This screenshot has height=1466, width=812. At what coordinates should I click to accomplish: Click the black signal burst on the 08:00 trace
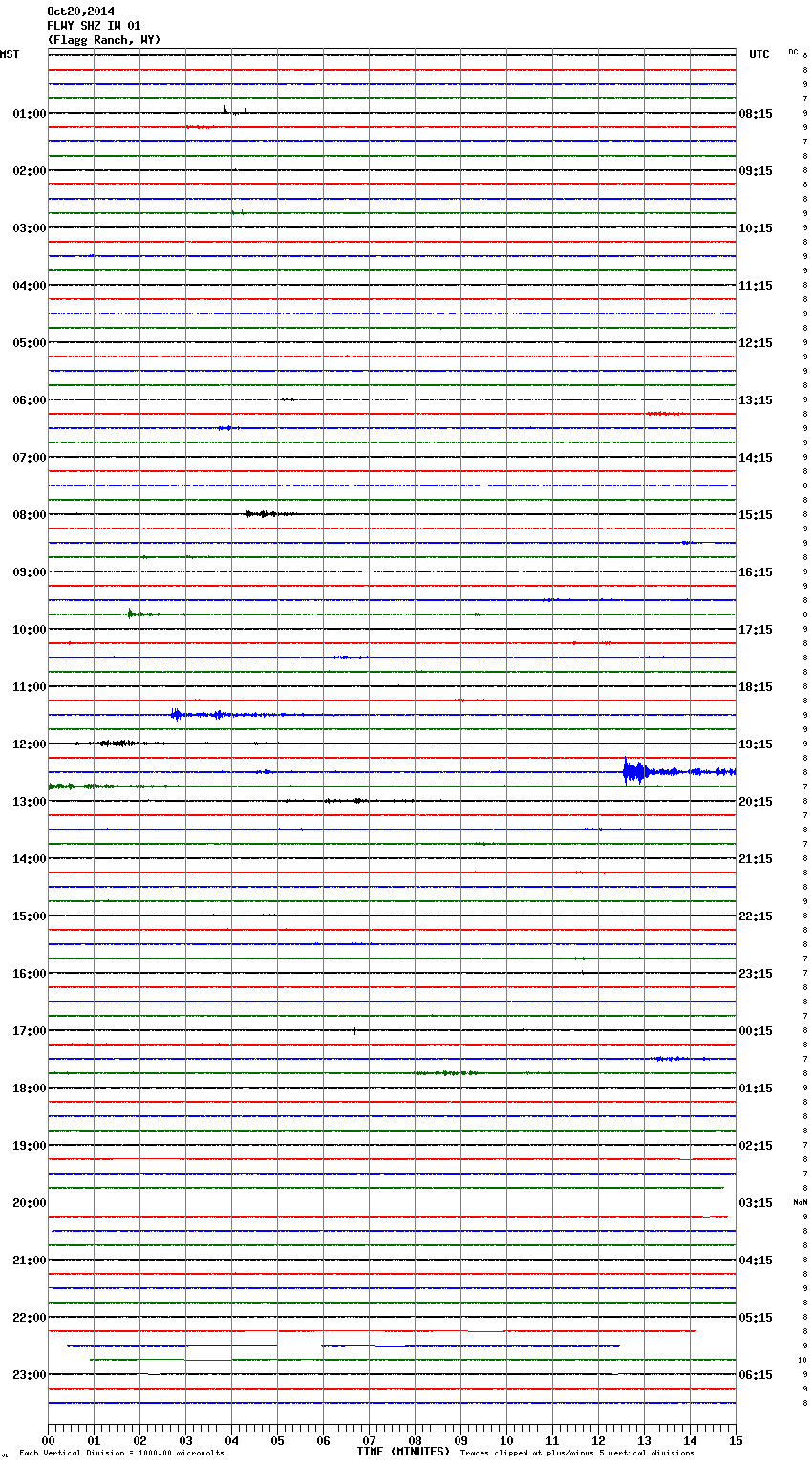(262, 514)
